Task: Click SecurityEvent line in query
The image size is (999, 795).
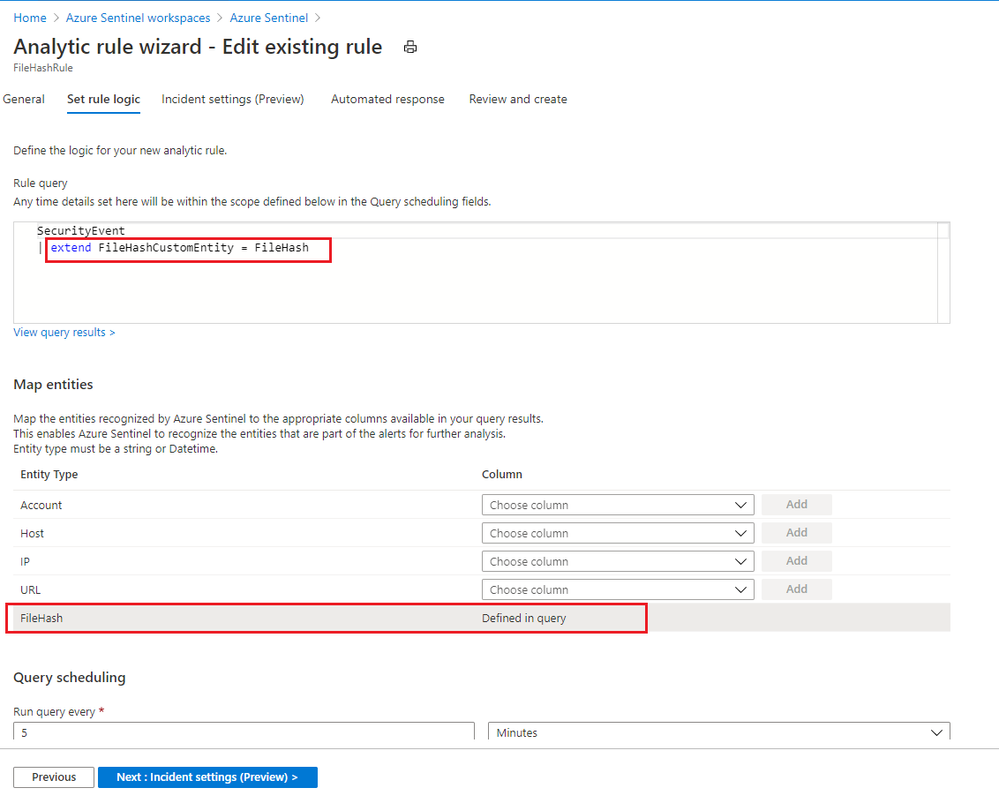Action: [81, 231]
